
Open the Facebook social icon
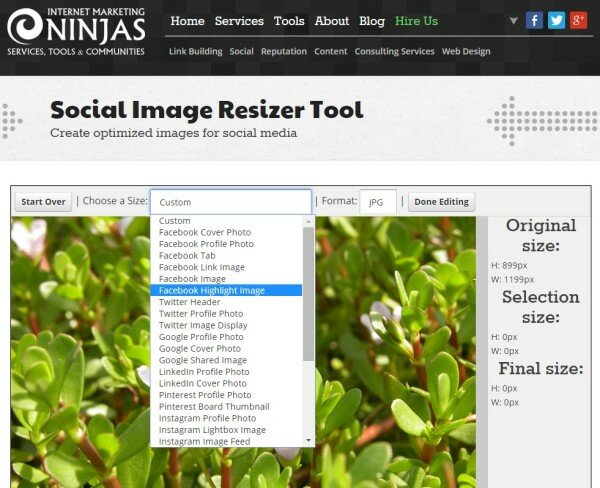point(534,20)
